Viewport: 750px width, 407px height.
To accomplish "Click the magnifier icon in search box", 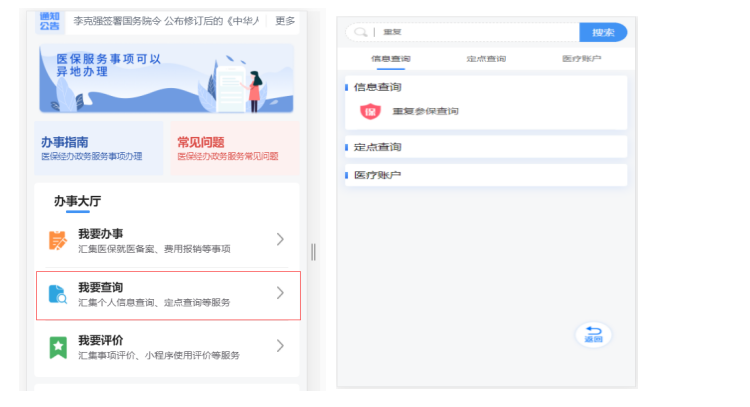I will [360, 33].
